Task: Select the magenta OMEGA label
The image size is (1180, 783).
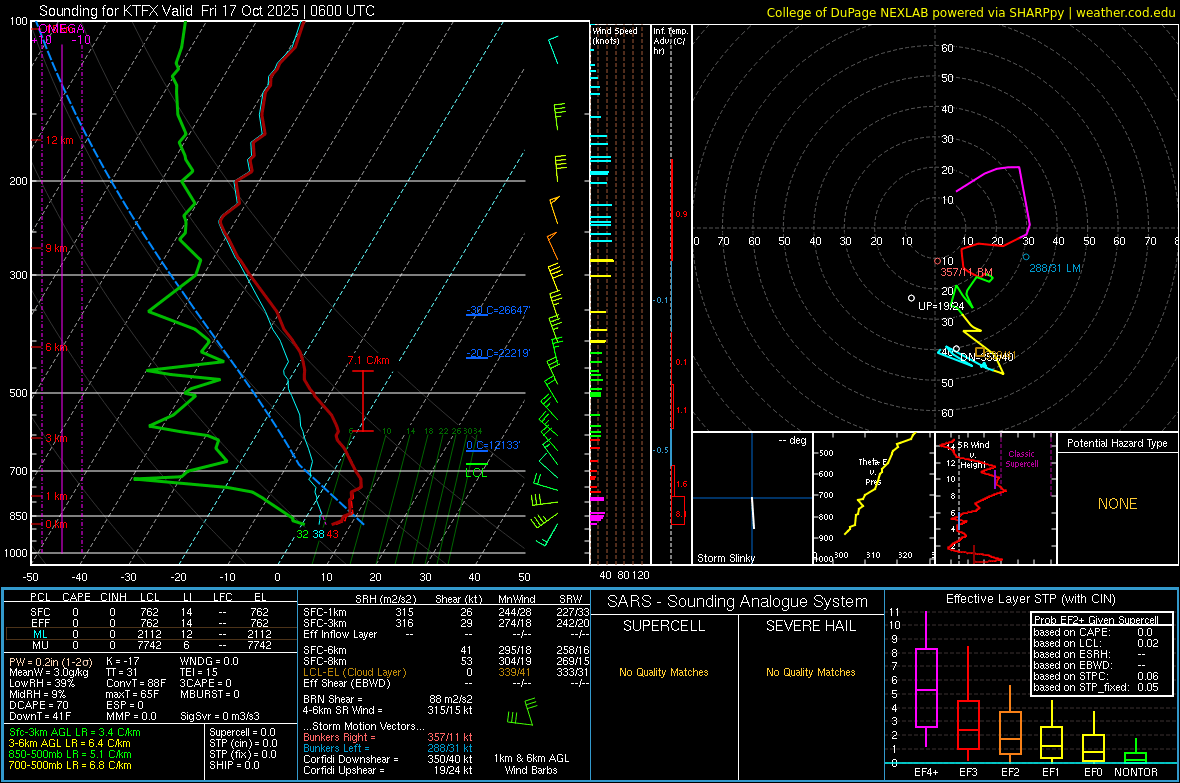Action: [61, 29]
